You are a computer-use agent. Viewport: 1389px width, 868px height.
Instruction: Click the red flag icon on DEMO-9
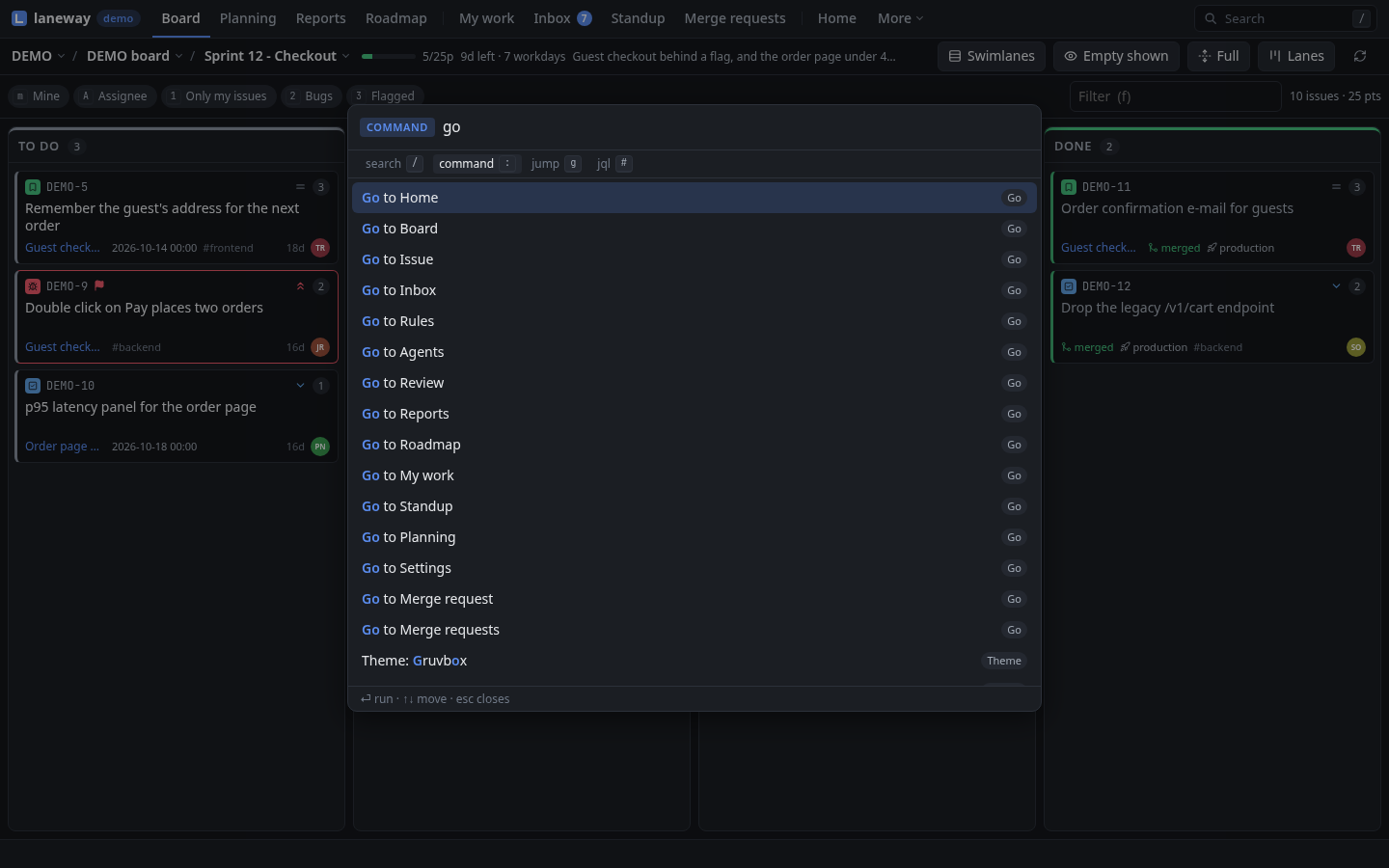[x=99, y=285]
